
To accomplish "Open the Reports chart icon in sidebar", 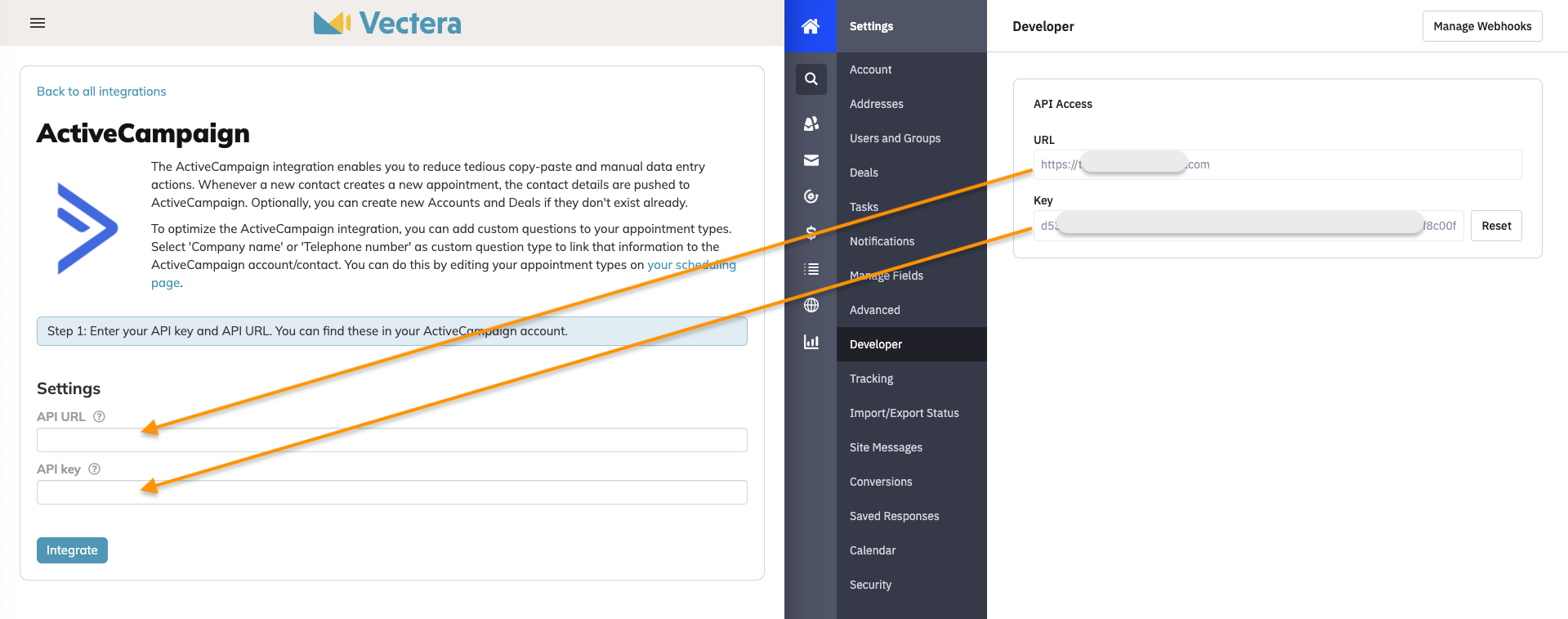I will 811,342.
